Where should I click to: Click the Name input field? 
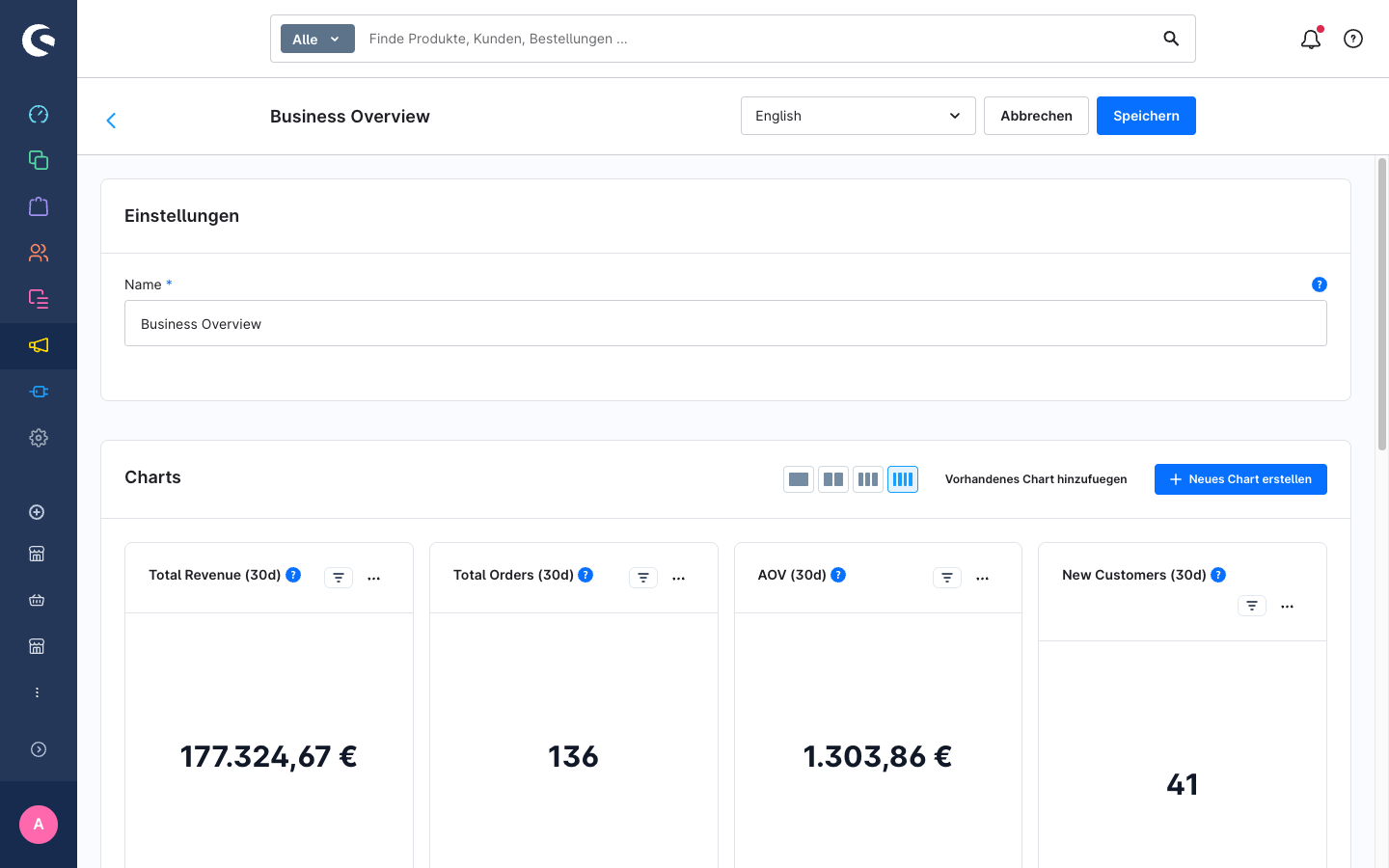tap(725, 323)
